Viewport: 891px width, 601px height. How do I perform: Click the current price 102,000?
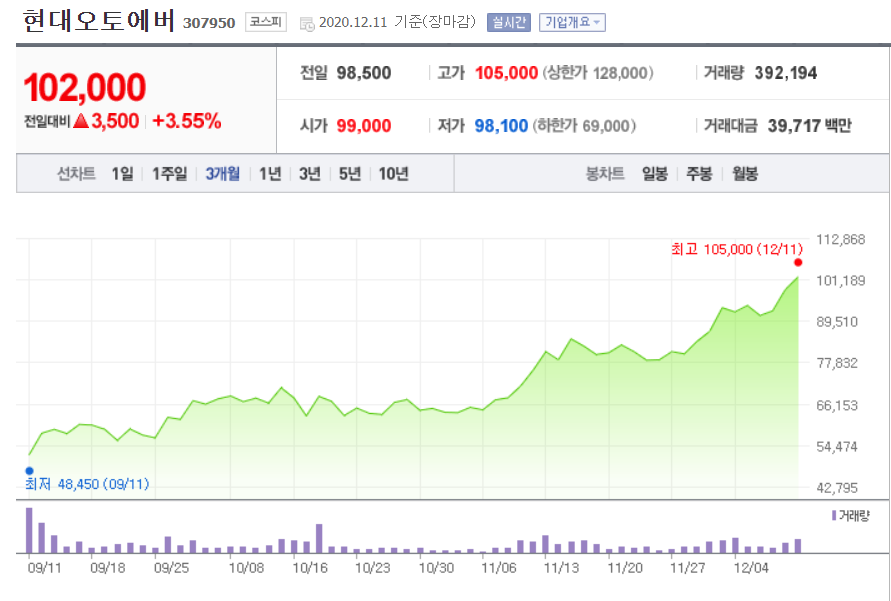(x=85, y=87)
